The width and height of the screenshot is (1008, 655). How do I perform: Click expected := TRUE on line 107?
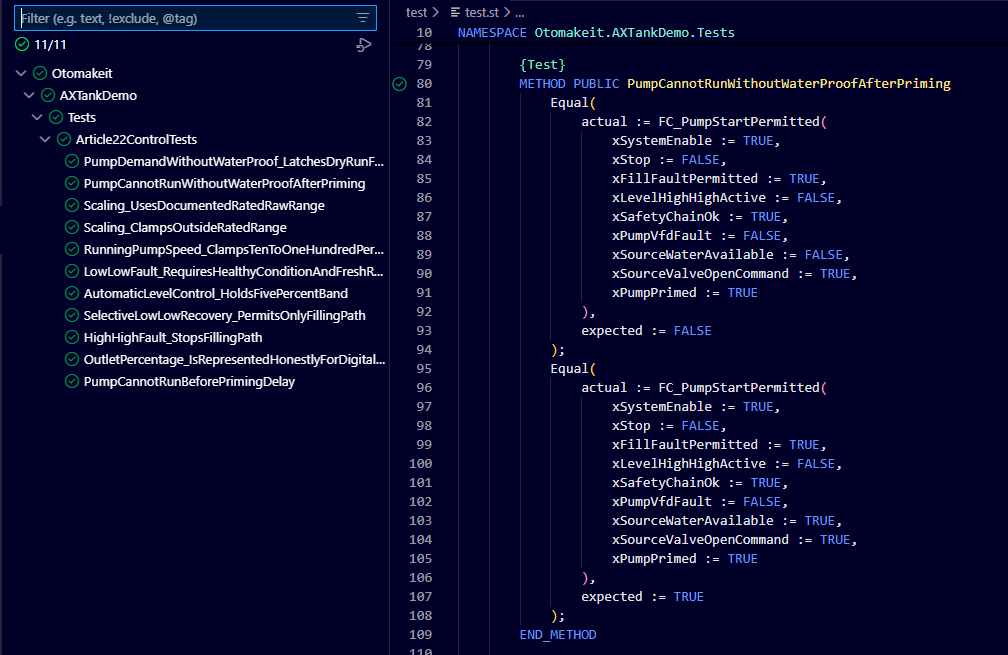tap(642, 597)
